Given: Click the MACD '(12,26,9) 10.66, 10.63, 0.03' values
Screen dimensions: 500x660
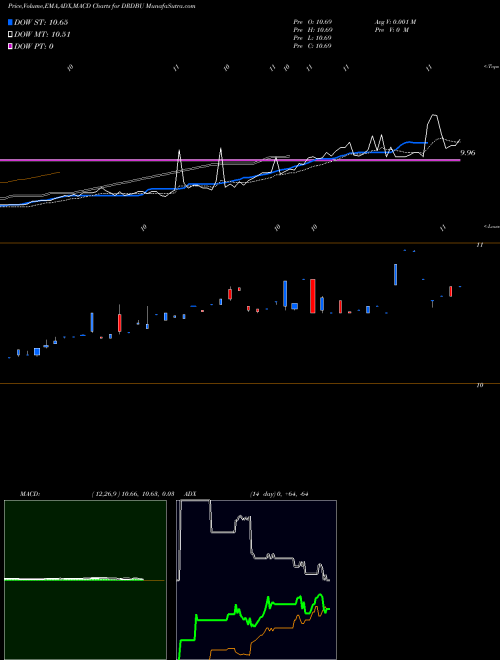Looking at the screenshot, I should [133, 494].
